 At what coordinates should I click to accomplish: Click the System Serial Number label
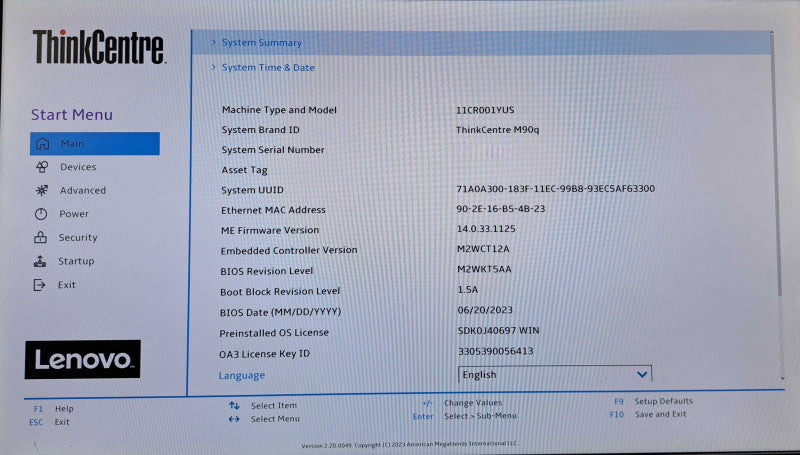click(273, 149)
